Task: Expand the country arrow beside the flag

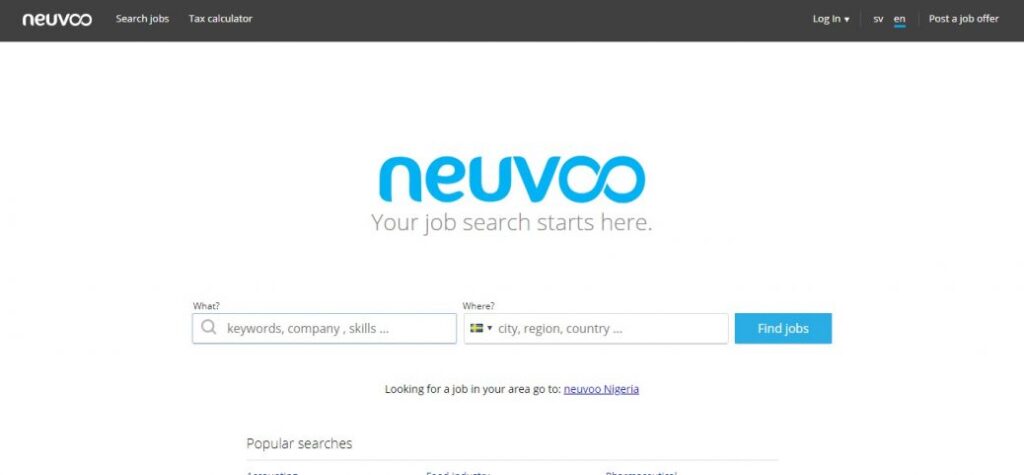Action: 490,328
